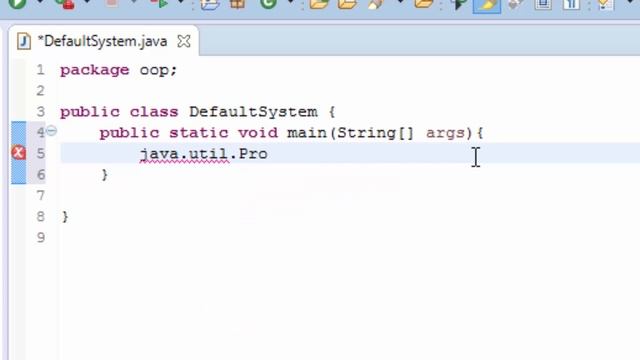640x360 pixels.
Task: Click line number 2 in the gutter
Action: 40,91
